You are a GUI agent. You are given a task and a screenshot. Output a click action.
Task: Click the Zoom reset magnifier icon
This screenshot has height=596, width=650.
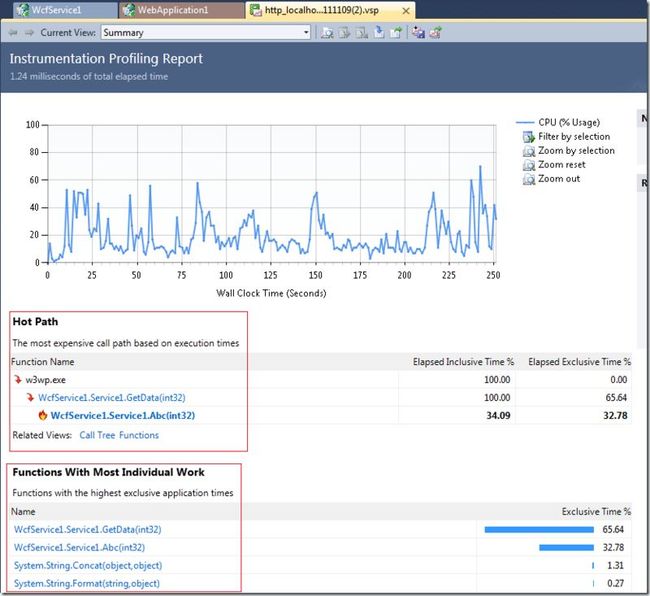point(529,165)
